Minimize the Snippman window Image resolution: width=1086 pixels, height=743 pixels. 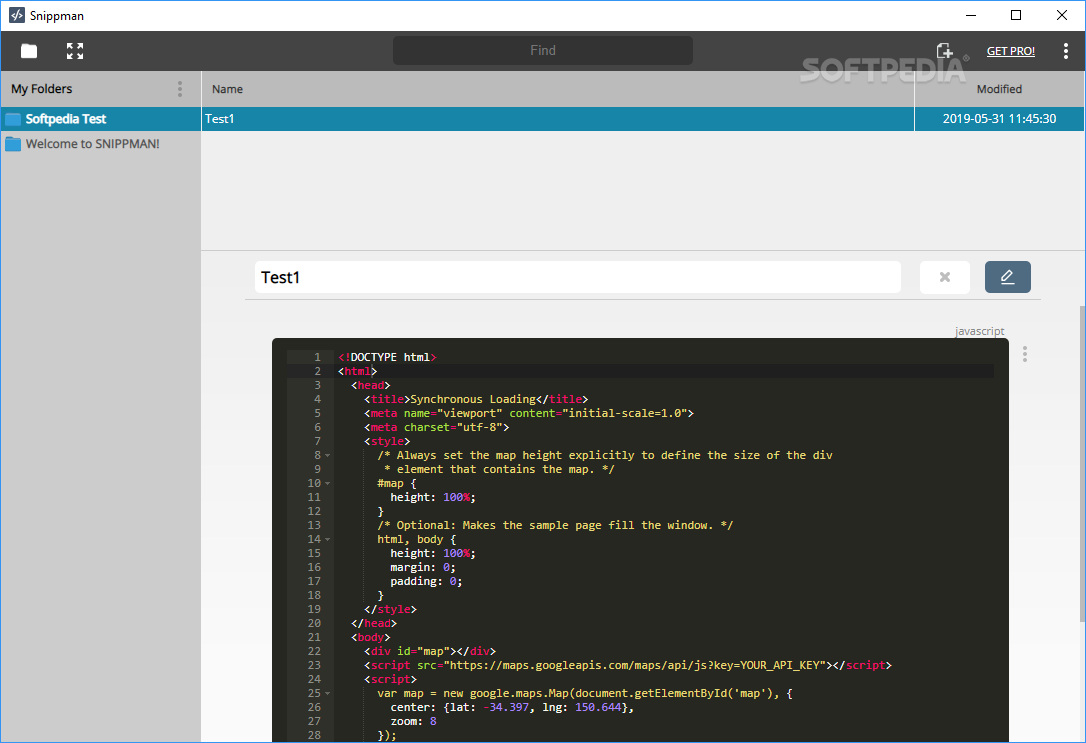coord(971,15)
